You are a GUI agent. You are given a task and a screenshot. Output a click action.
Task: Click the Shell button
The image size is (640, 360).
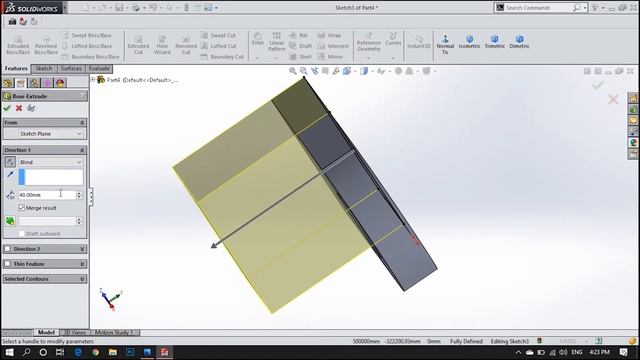(x=301, y=57)
